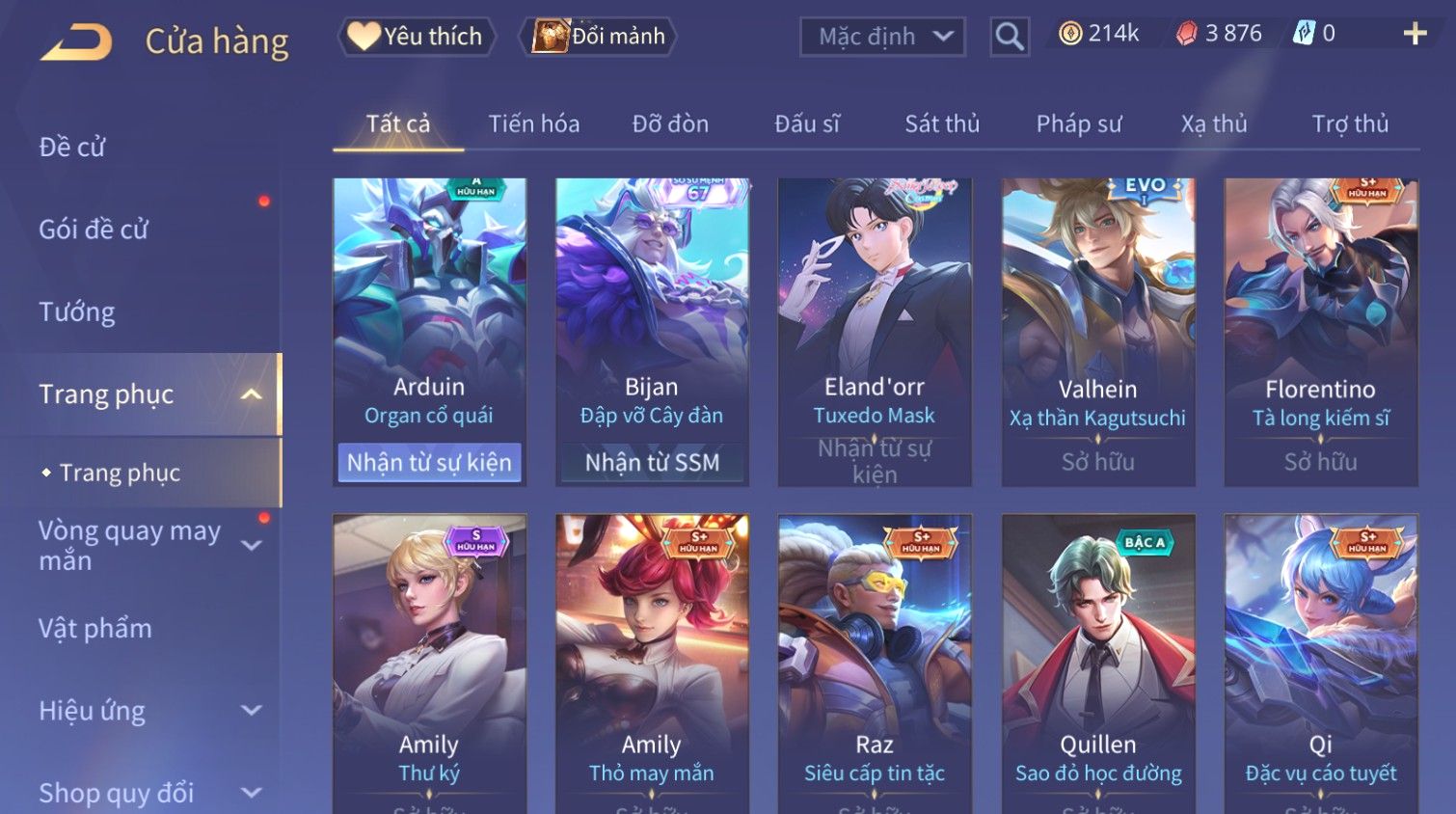
Task: Click the golden back arrow icon
Action: click(x=76, y=41)
